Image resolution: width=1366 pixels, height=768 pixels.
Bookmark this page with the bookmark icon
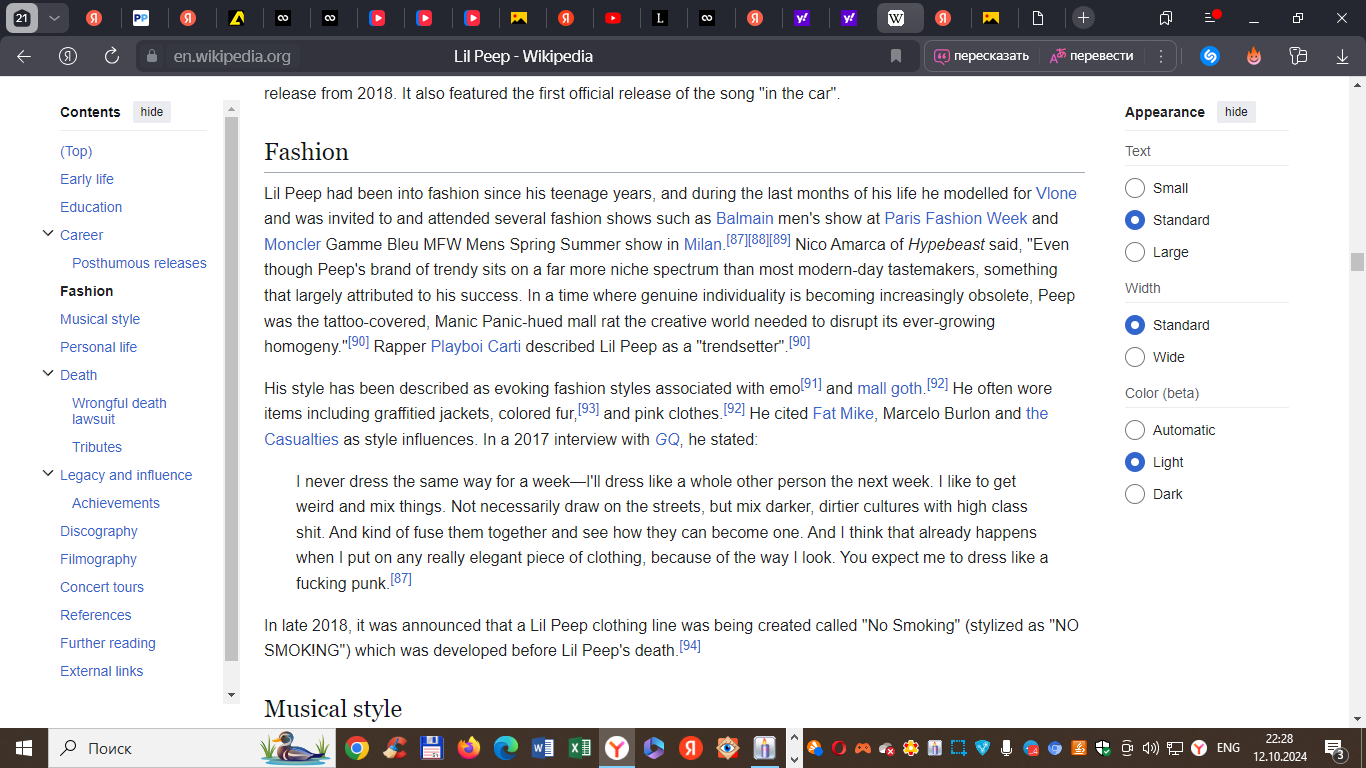[896, 56]
